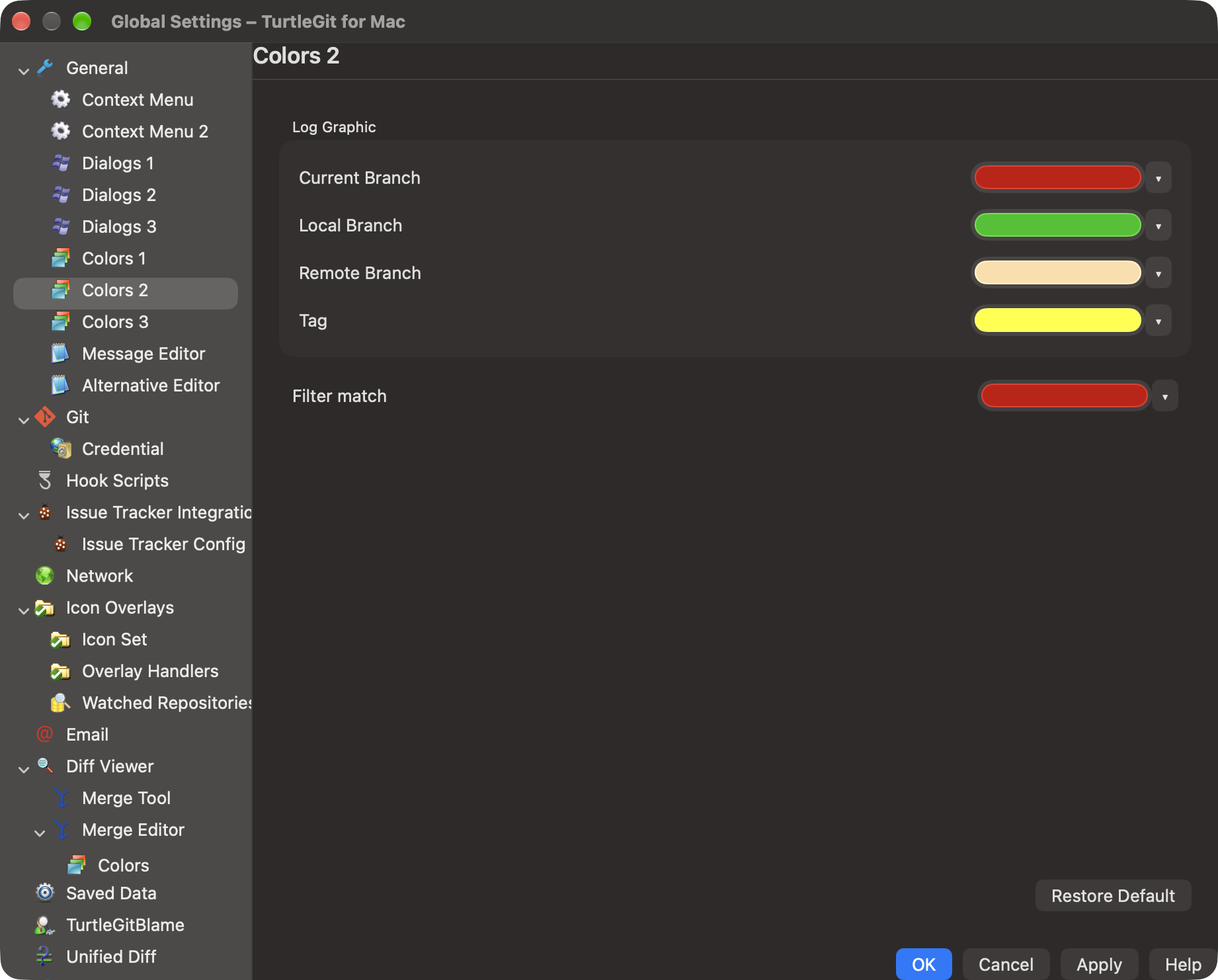Click the Icon Set folder icon
1218x980 pixels.
click(61, 639)
